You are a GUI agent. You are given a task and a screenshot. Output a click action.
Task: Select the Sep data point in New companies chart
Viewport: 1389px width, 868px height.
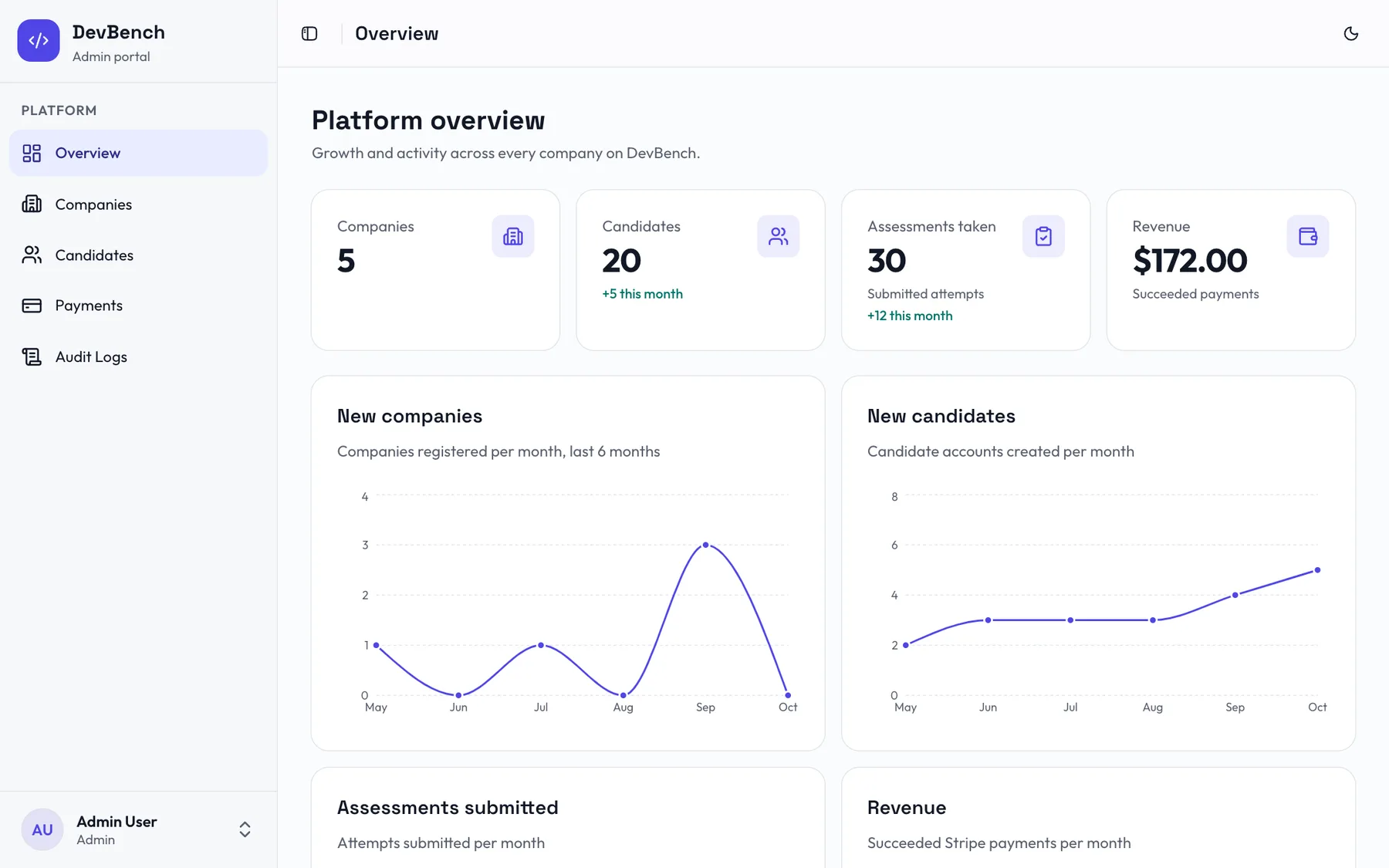(x=705, y=545)
